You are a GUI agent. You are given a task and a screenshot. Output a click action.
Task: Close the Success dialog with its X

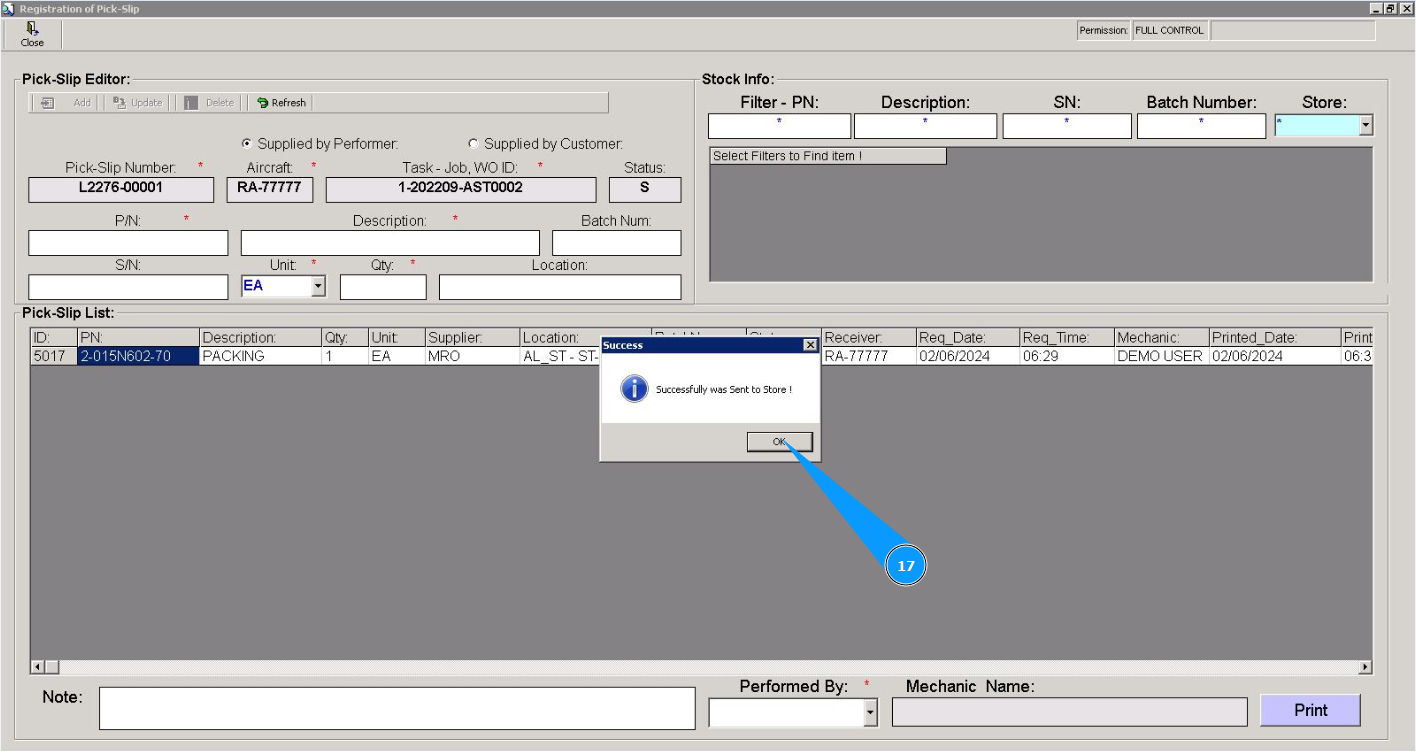click(810, 345)
